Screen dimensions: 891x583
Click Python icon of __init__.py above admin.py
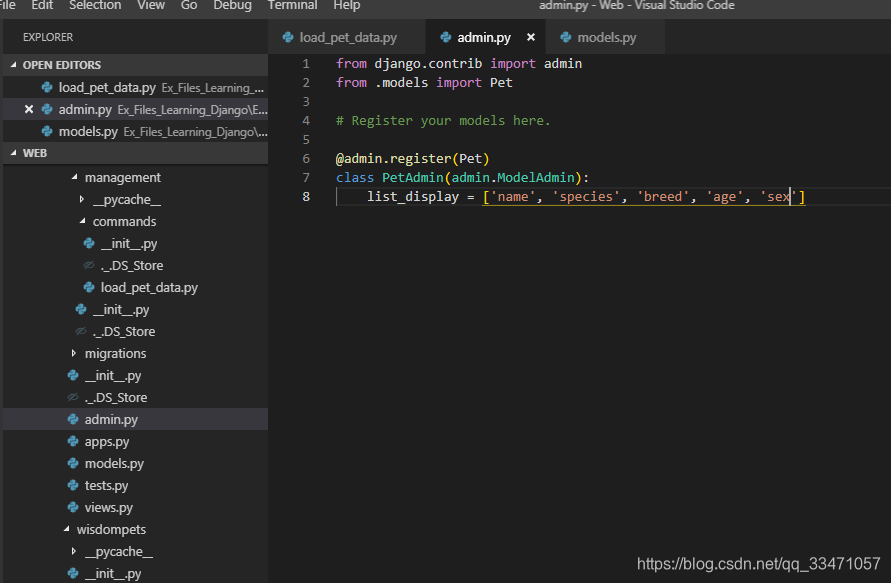coord(73,375)
